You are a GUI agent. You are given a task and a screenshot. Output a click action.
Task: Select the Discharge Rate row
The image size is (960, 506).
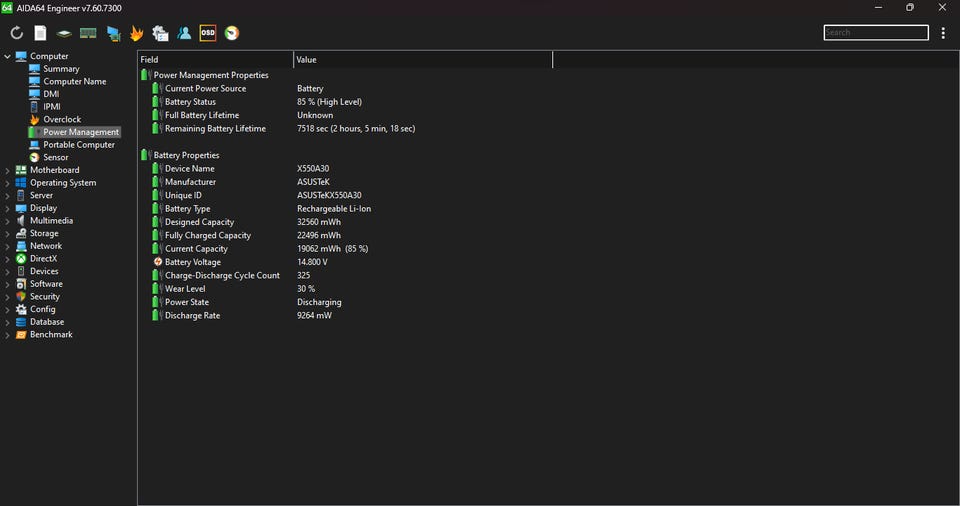tap(242, 316)
